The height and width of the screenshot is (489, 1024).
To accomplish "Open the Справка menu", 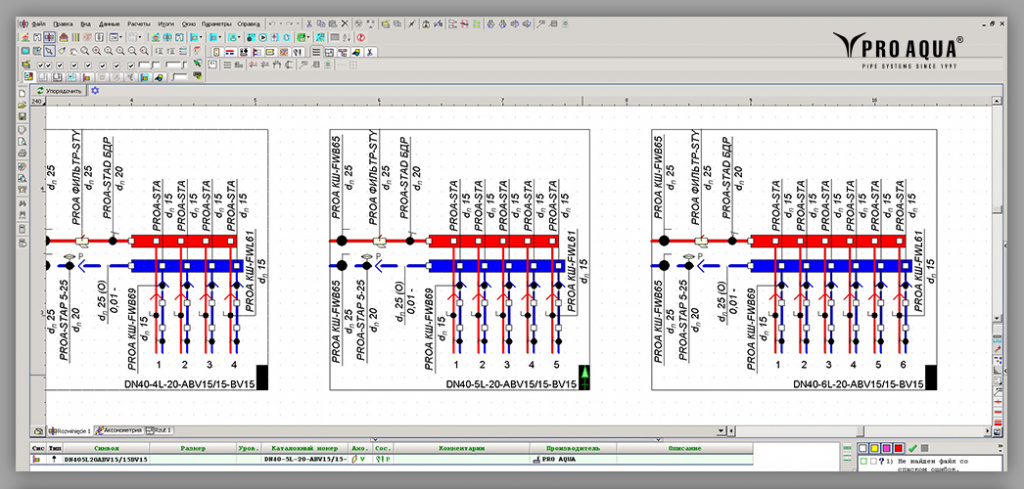I will click(249, 24).
